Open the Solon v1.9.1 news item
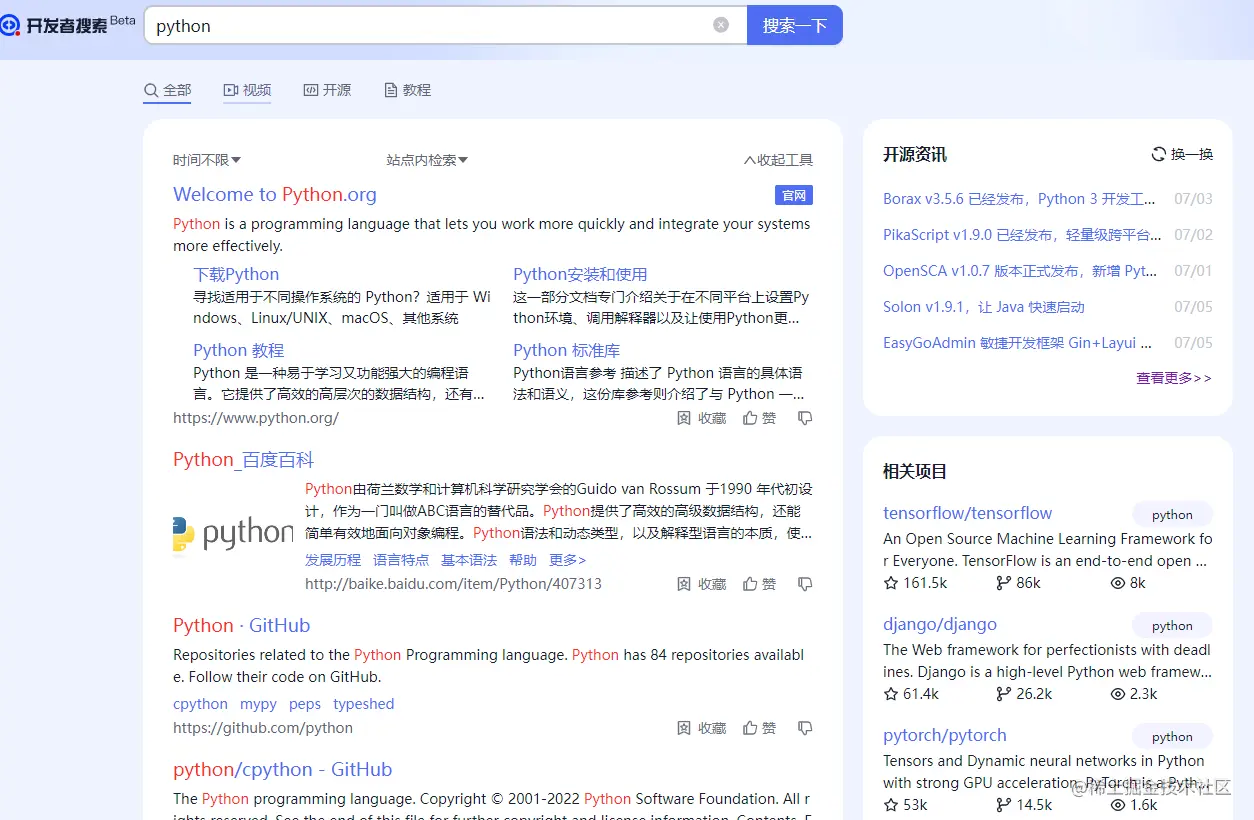 (984, 307)
